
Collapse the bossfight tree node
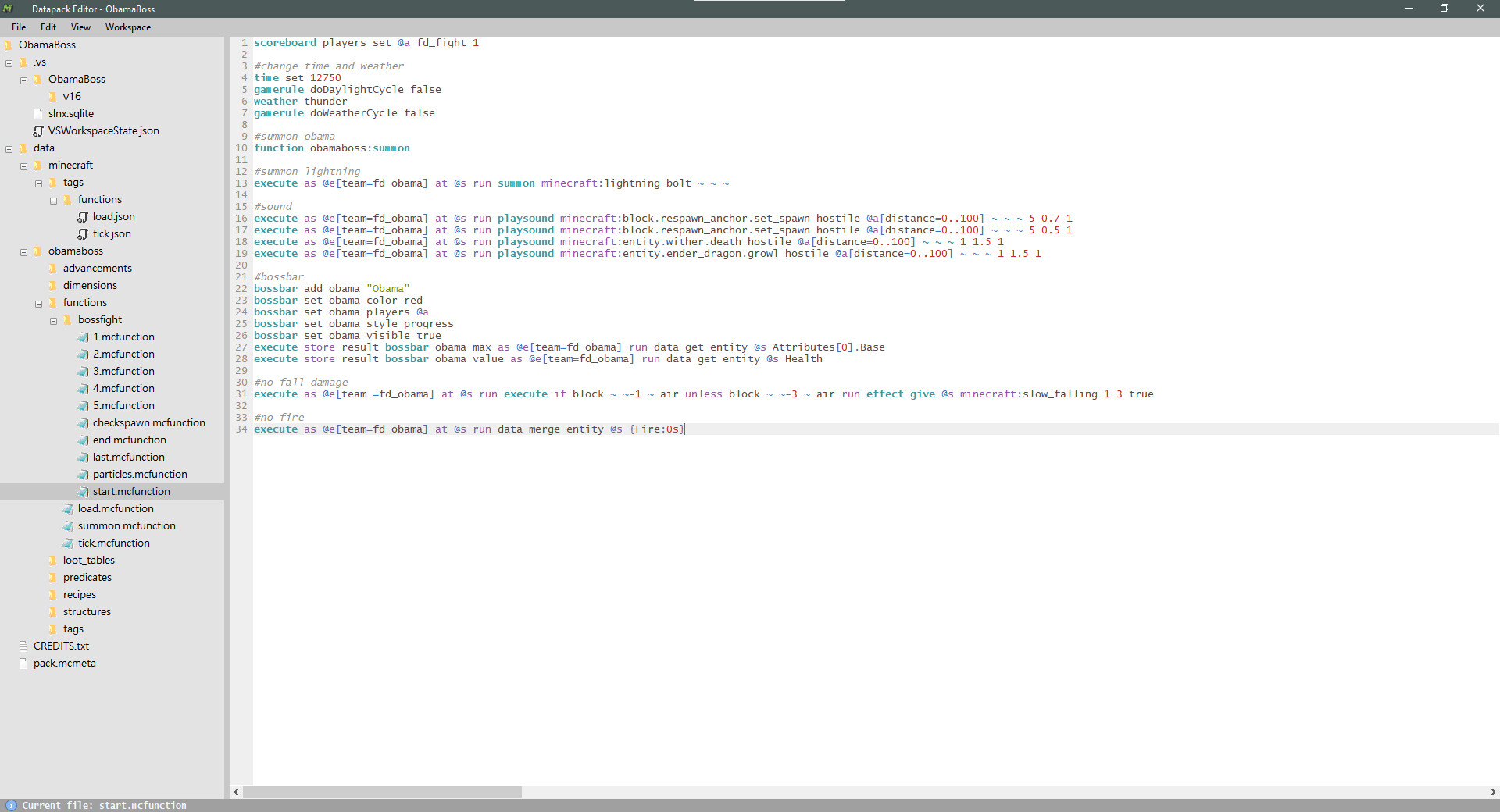(x=53, y=320)
